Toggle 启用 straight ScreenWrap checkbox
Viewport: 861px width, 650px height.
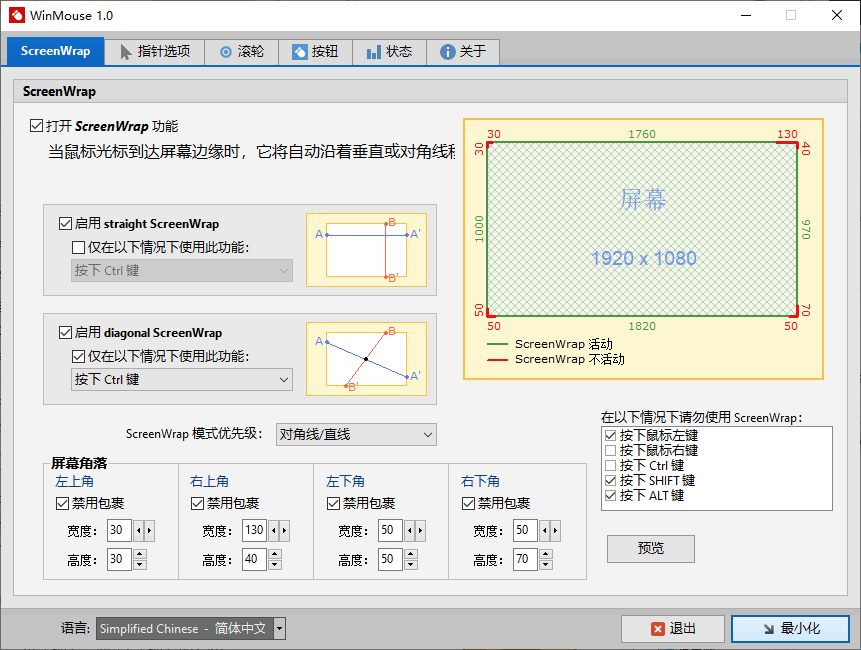coord(65,223)
